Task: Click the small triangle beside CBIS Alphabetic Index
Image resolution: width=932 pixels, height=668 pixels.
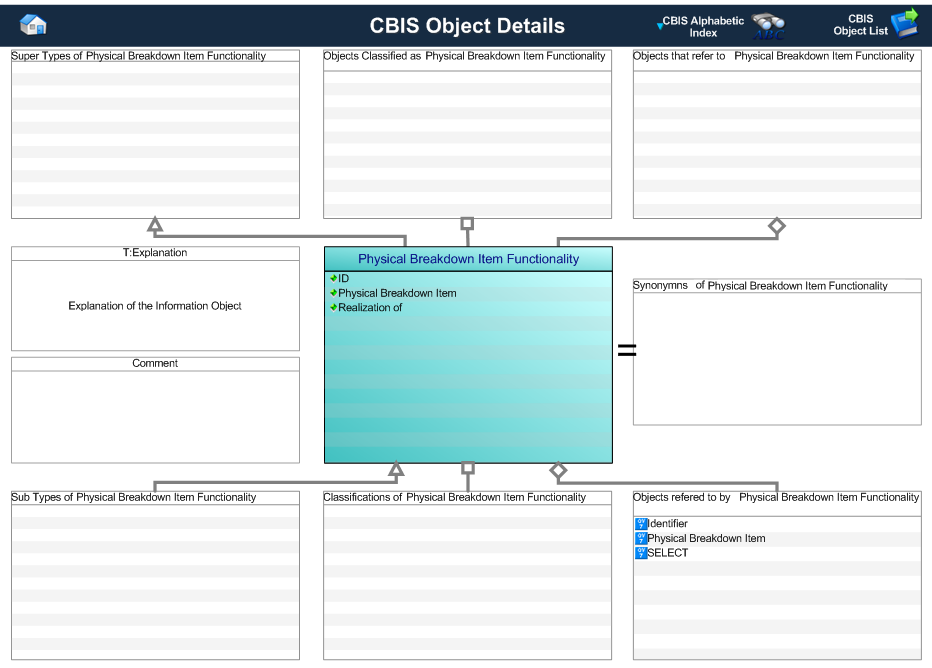Action: click(659, 26)
